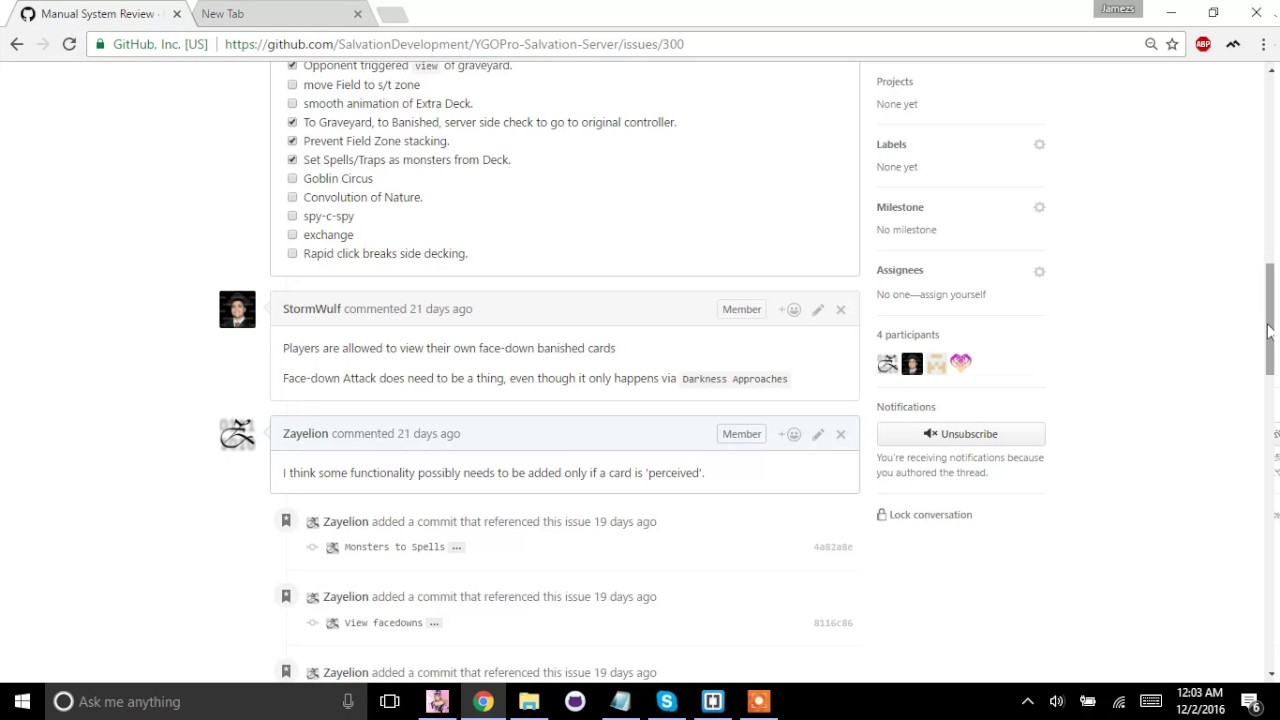Image resolution: width=1280 pixels, height=720 pixels.
Task: Open Chrome's three-dot menu
Action: click(x=1263, y=44)
